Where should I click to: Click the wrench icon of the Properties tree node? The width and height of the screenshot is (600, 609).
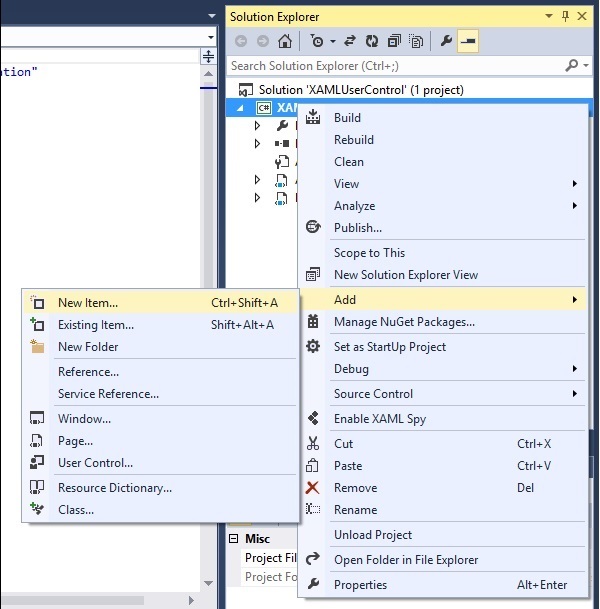coord(282,125)
